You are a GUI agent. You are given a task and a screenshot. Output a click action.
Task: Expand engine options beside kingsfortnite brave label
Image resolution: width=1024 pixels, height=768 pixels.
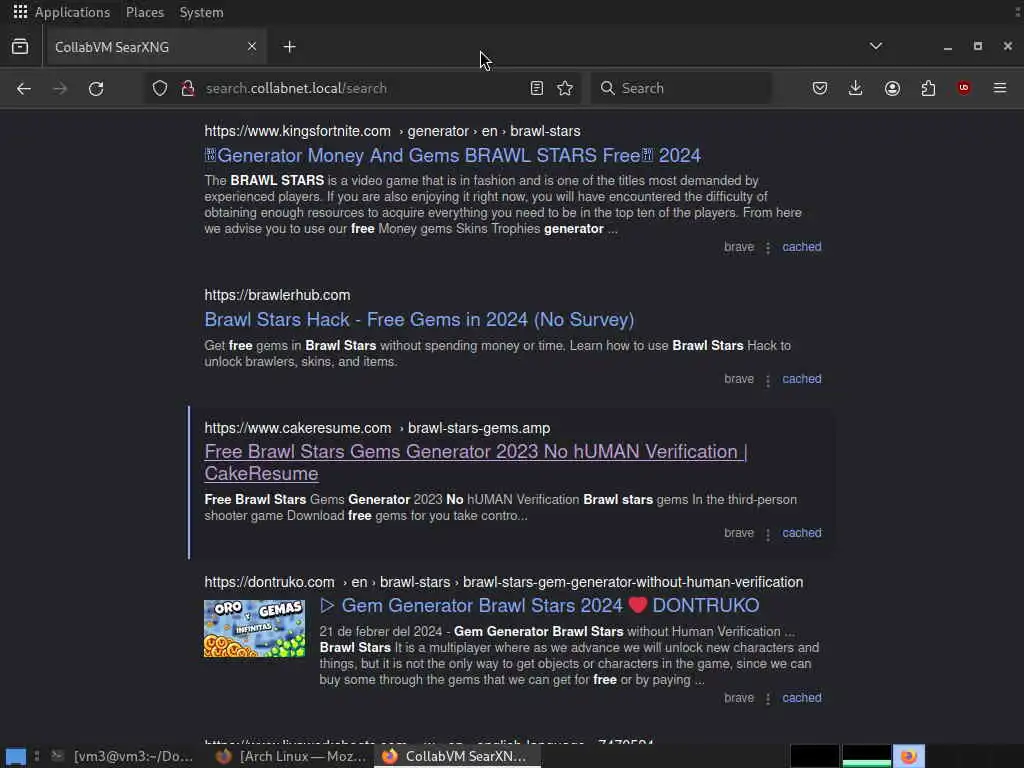[x=768, y=248]
